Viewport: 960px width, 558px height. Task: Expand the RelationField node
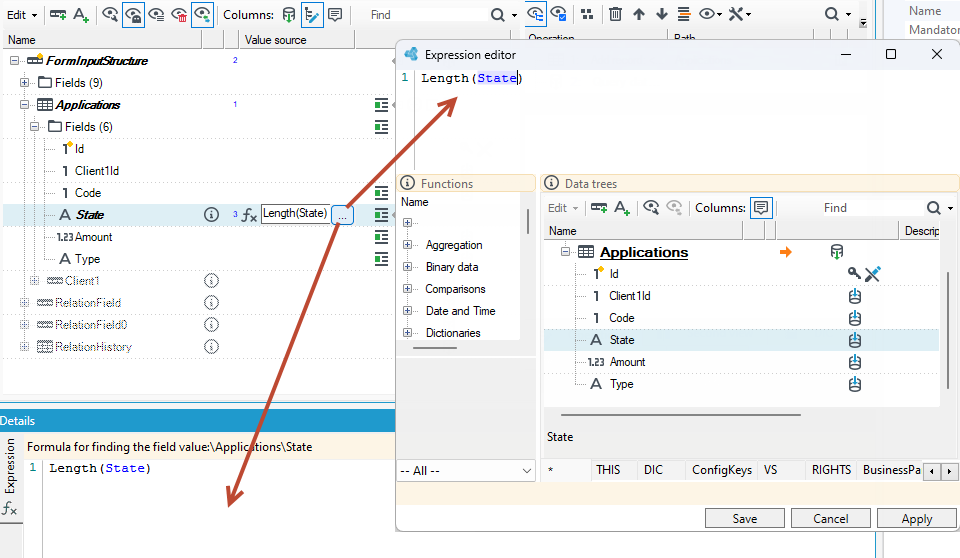click(24, 303)
